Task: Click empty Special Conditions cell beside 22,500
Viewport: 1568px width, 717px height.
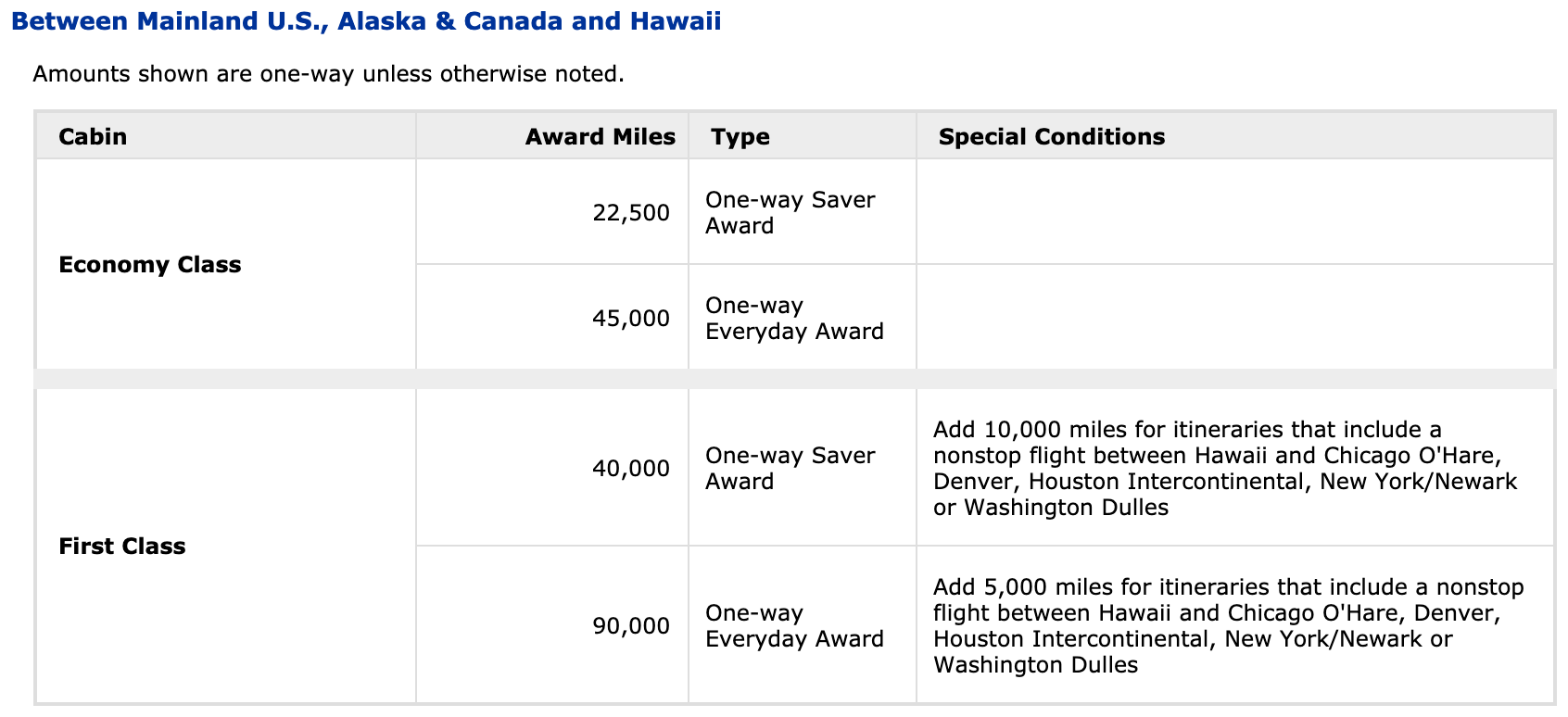Action: tap(1234, 212)
